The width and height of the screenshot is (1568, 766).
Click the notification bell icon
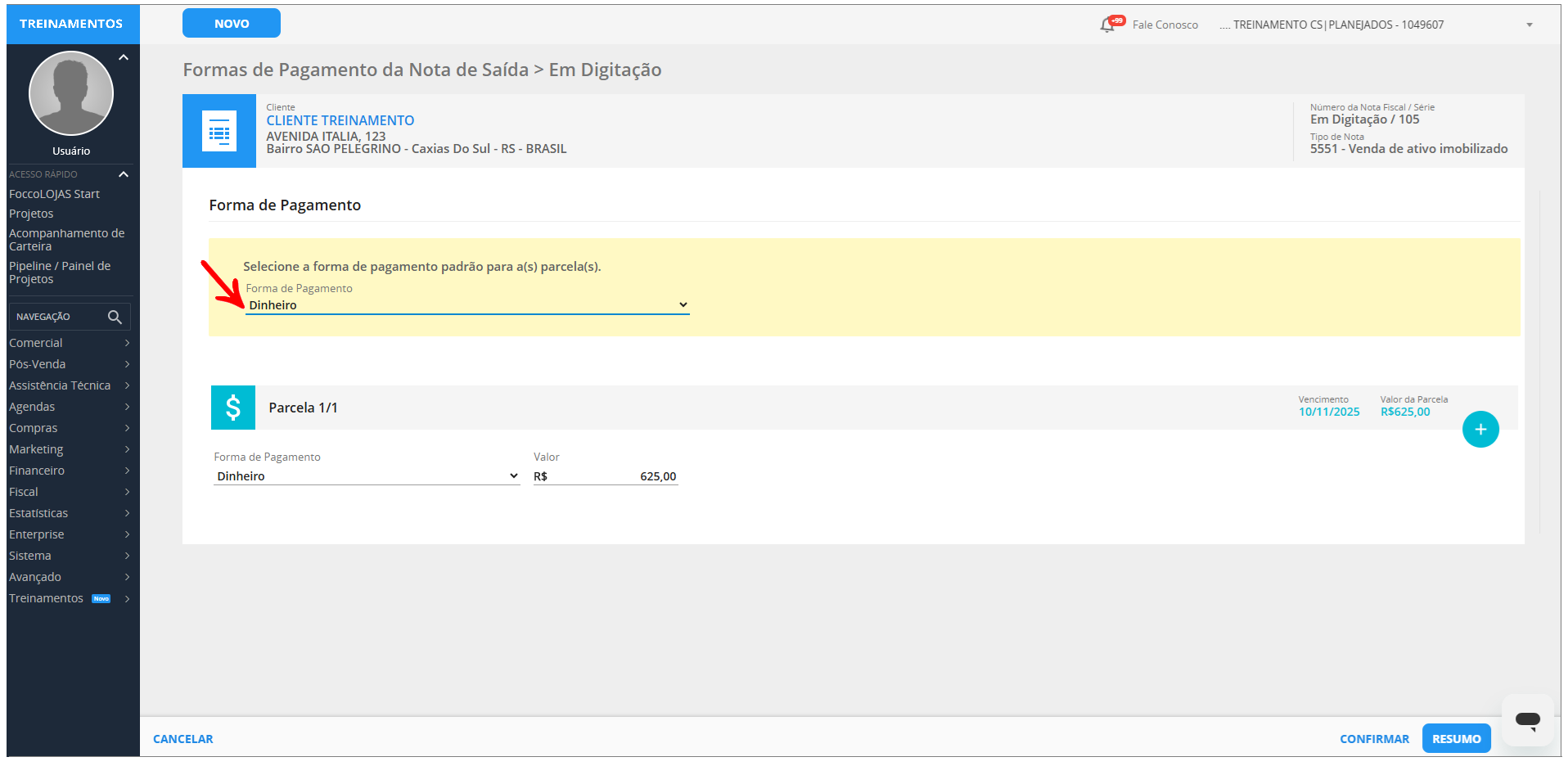1107,25
